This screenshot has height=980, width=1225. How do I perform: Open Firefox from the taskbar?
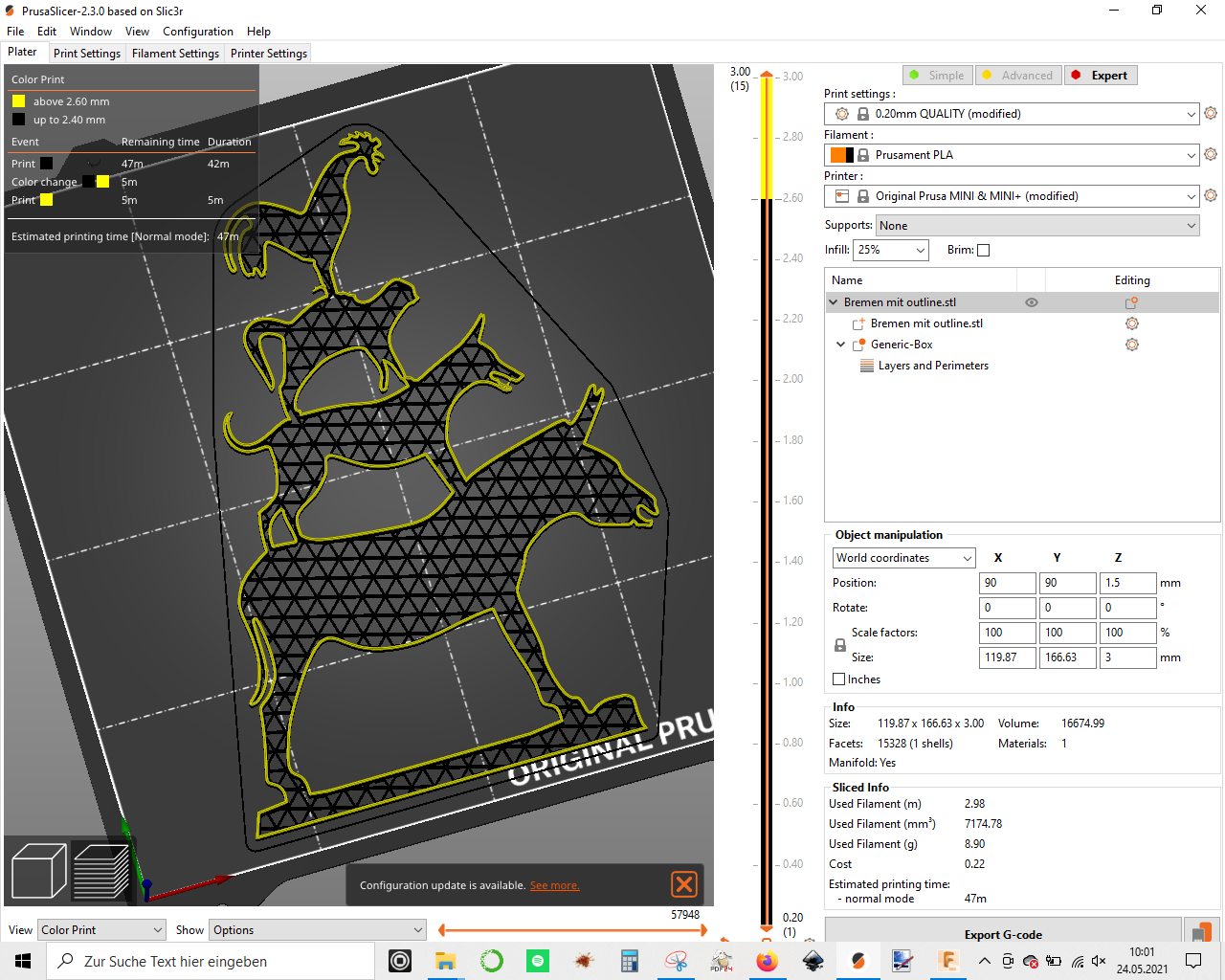pos(768,961)
